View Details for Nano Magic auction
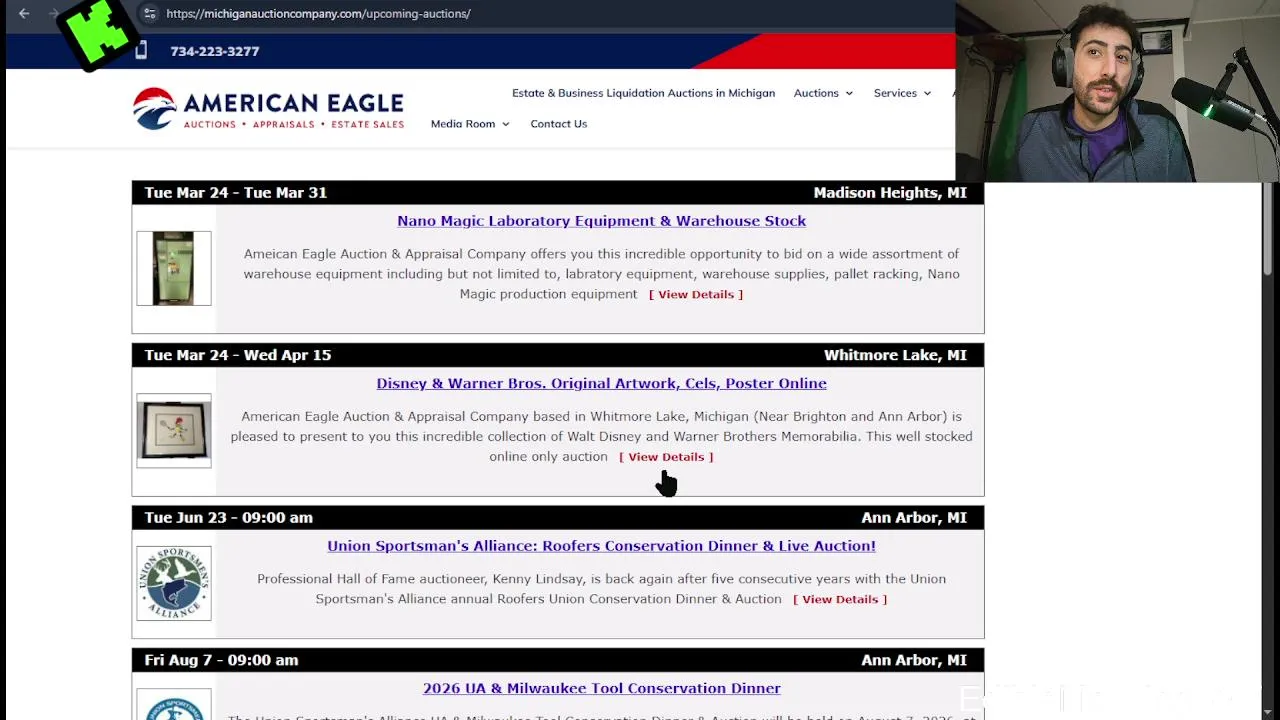1280x720 pixels. [696, 294]
